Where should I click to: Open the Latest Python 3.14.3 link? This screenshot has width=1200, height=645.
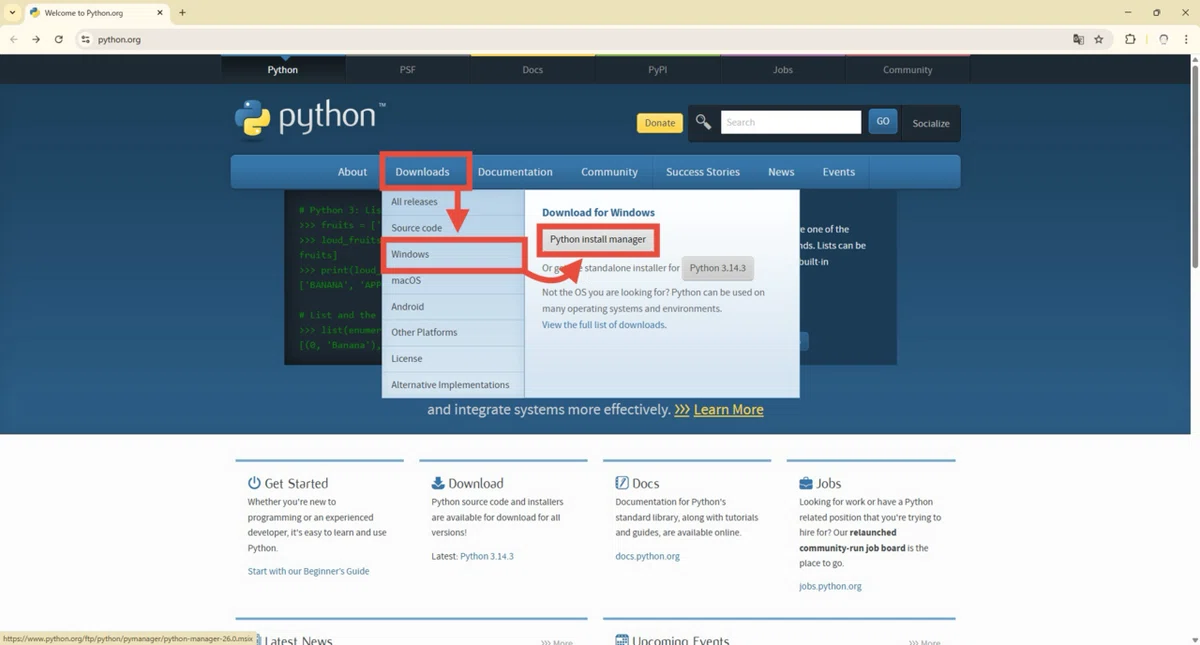[486, 556]
